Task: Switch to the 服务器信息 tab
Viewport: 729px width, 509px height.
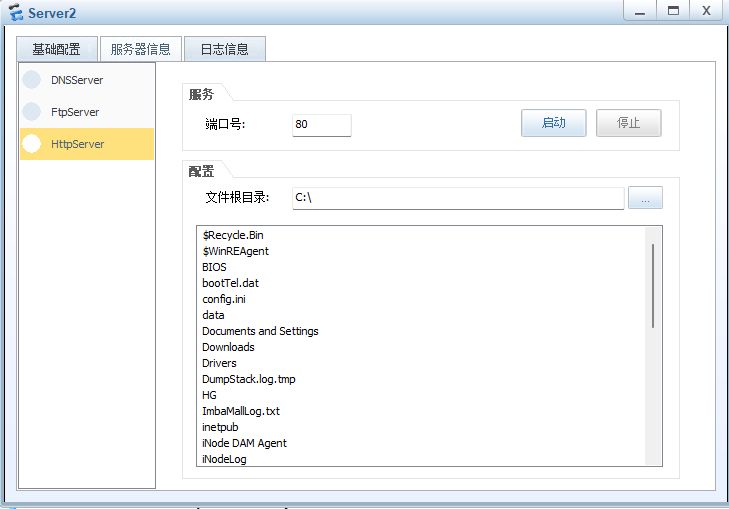Action: pyautogui.click(x=140, y=49)
